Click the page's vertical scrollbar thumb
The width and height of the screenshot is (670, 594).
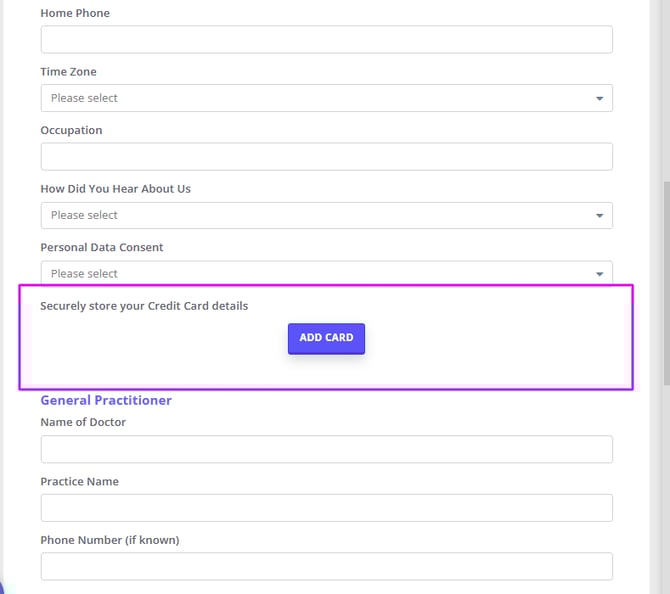tap(664, 280)
